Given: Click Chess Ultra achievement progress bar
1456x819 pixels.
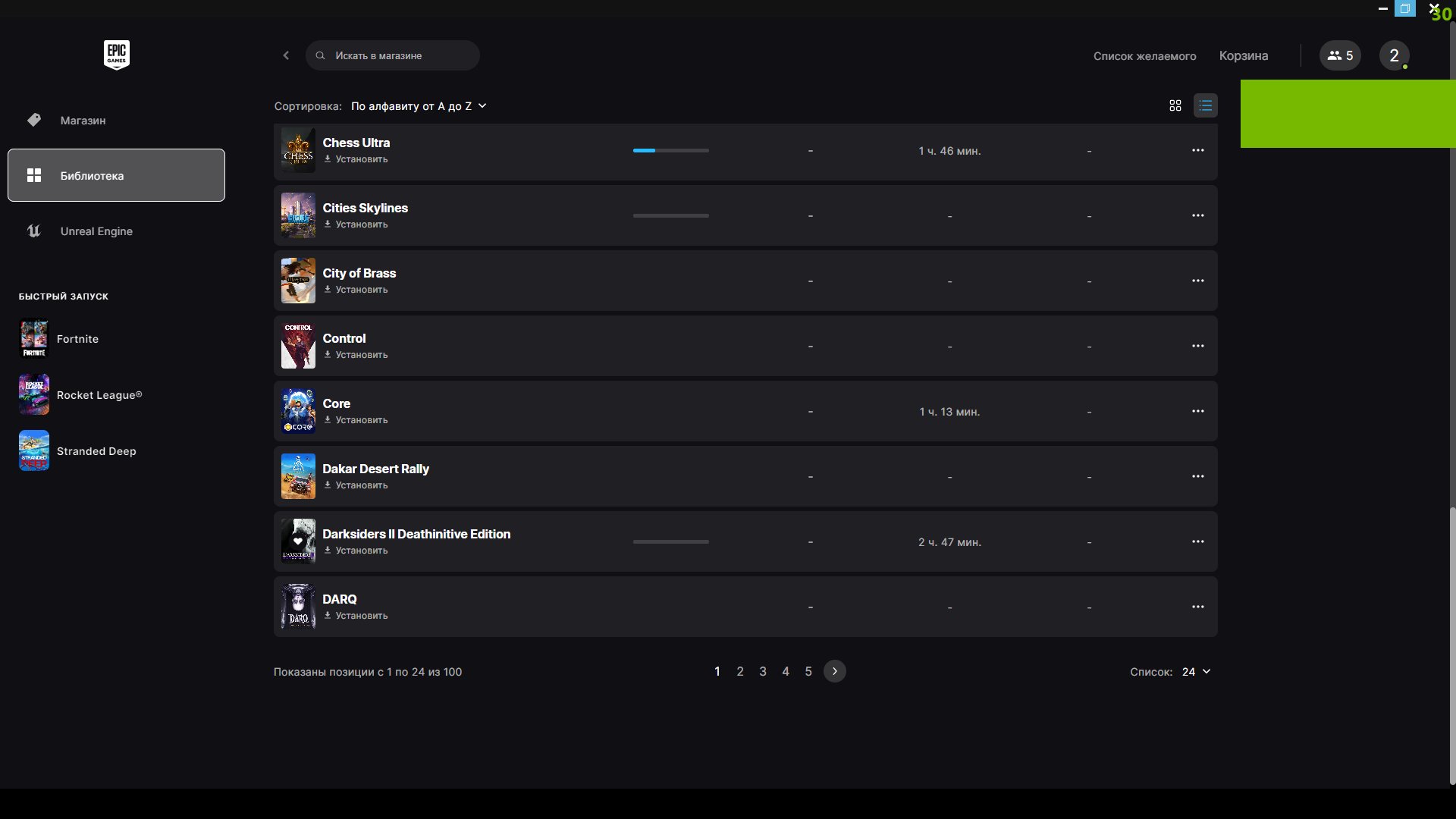Looking at the screenshot, I should click(x=670, y=151).
